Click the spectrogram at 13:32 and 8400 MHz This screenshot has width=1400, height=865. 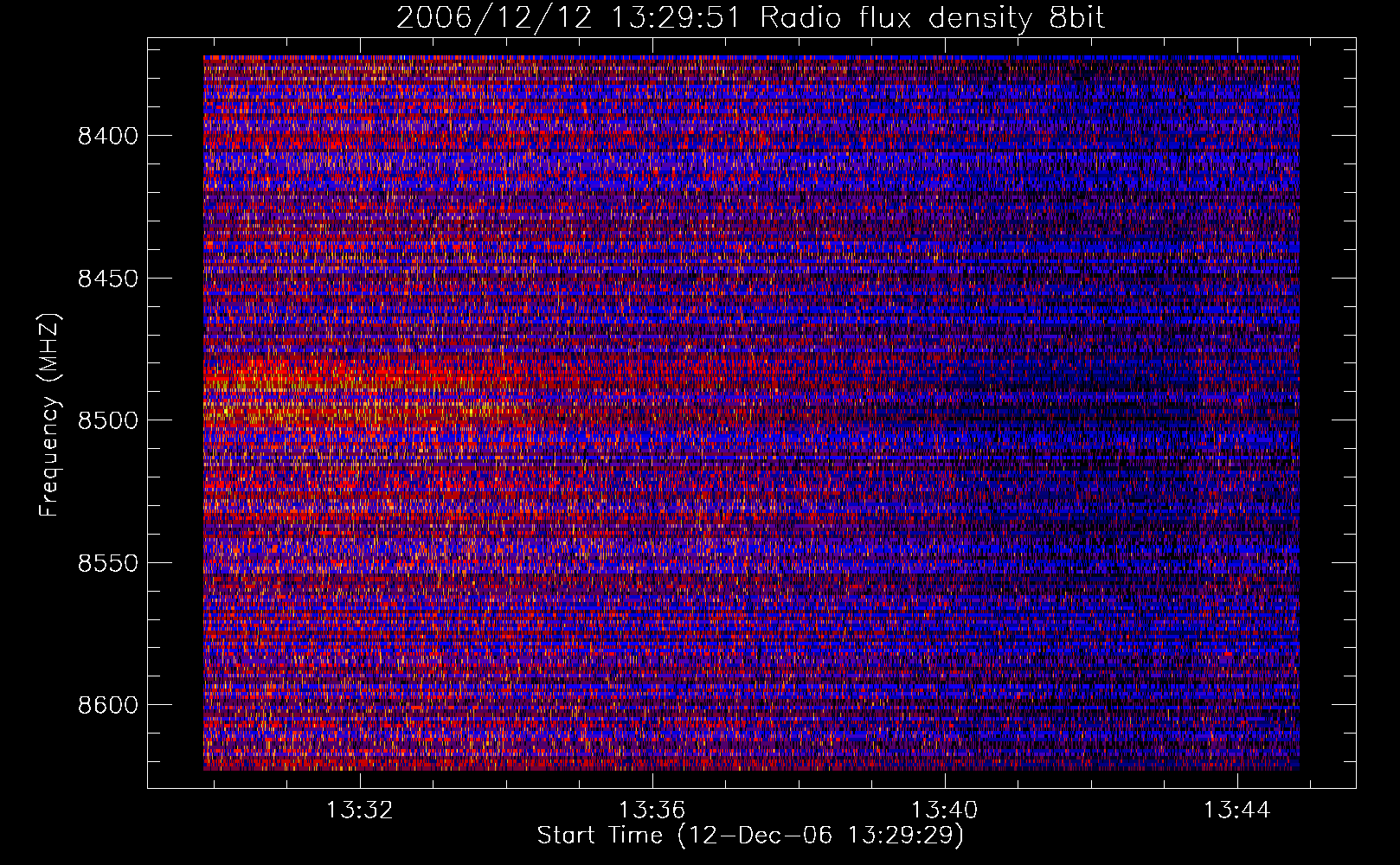click(359, 135)
